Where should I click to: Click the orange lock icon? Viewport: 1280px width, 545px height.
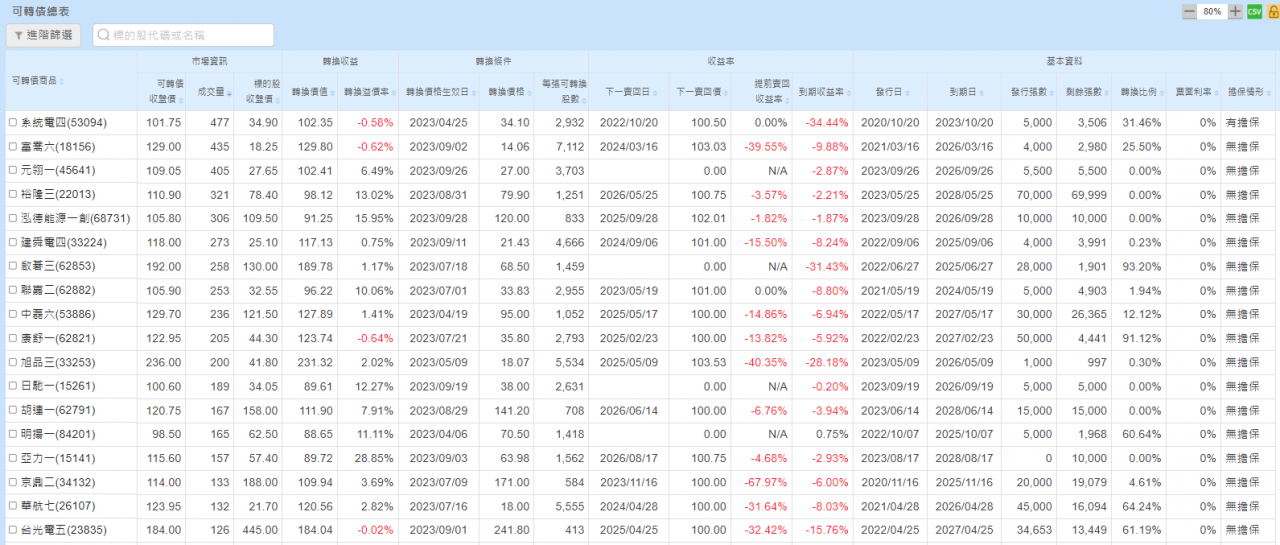1272,11
